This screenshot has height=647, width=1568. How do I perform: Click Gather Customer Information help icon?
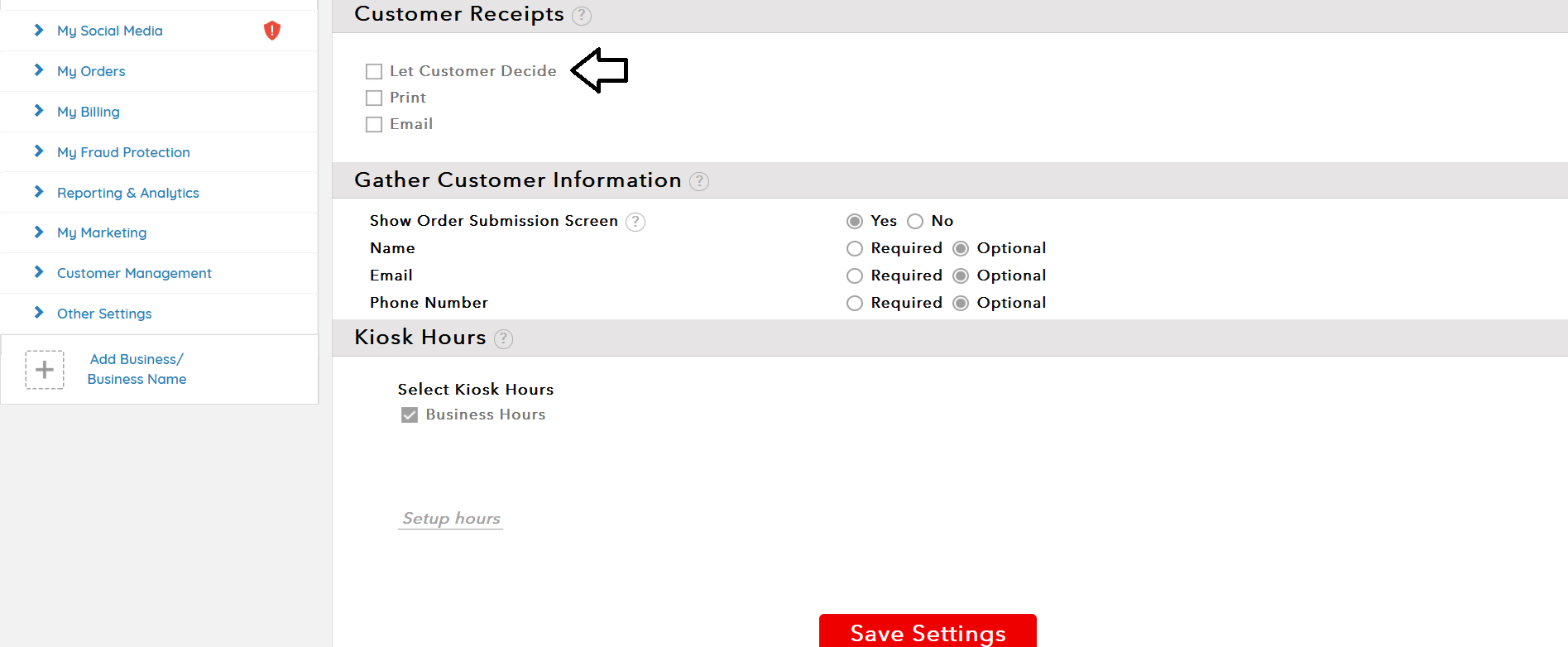pyautogui.click(x=699, y=181)
